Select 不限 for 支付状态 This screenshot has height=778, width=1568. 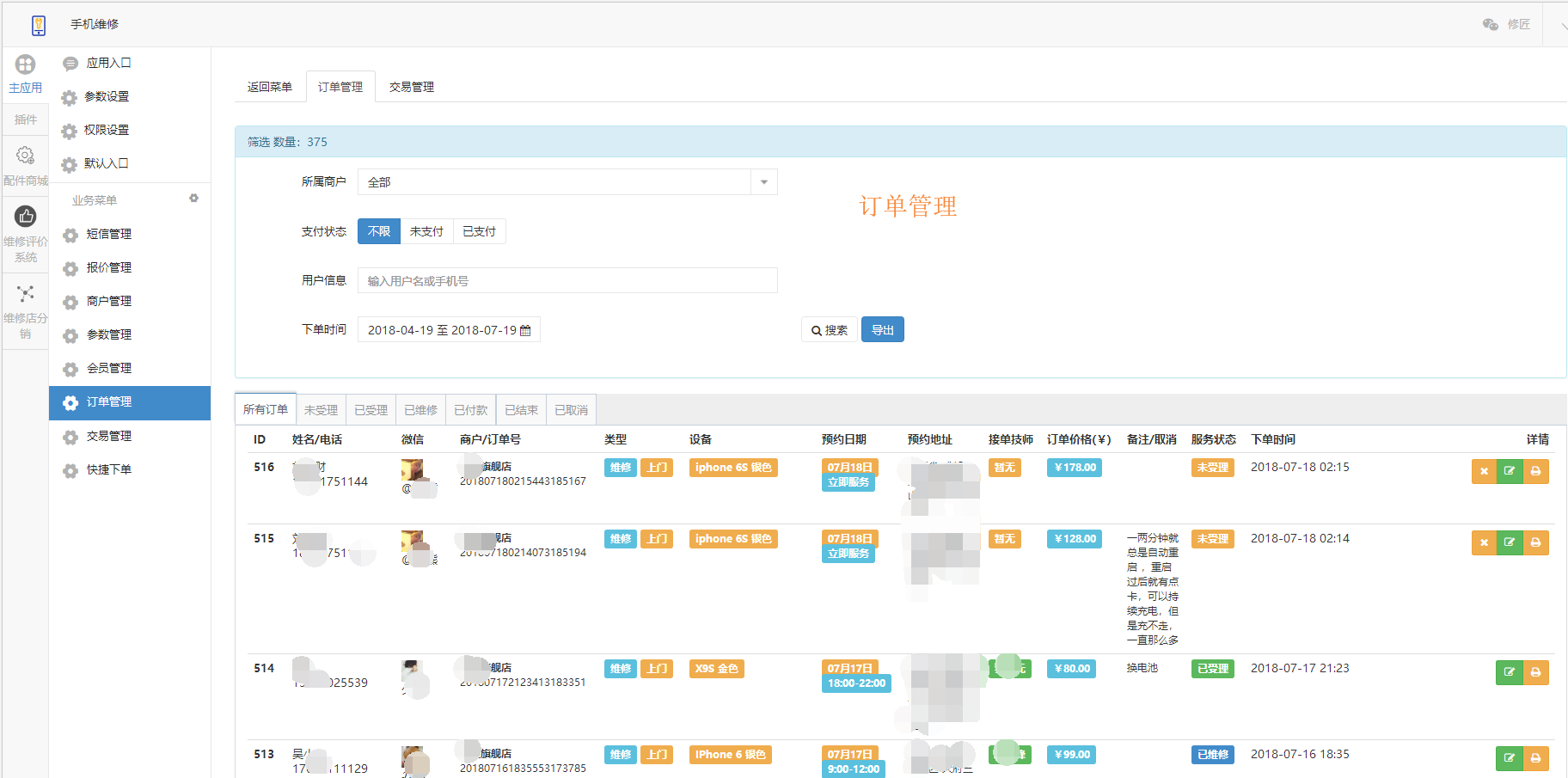click(378, 230)
